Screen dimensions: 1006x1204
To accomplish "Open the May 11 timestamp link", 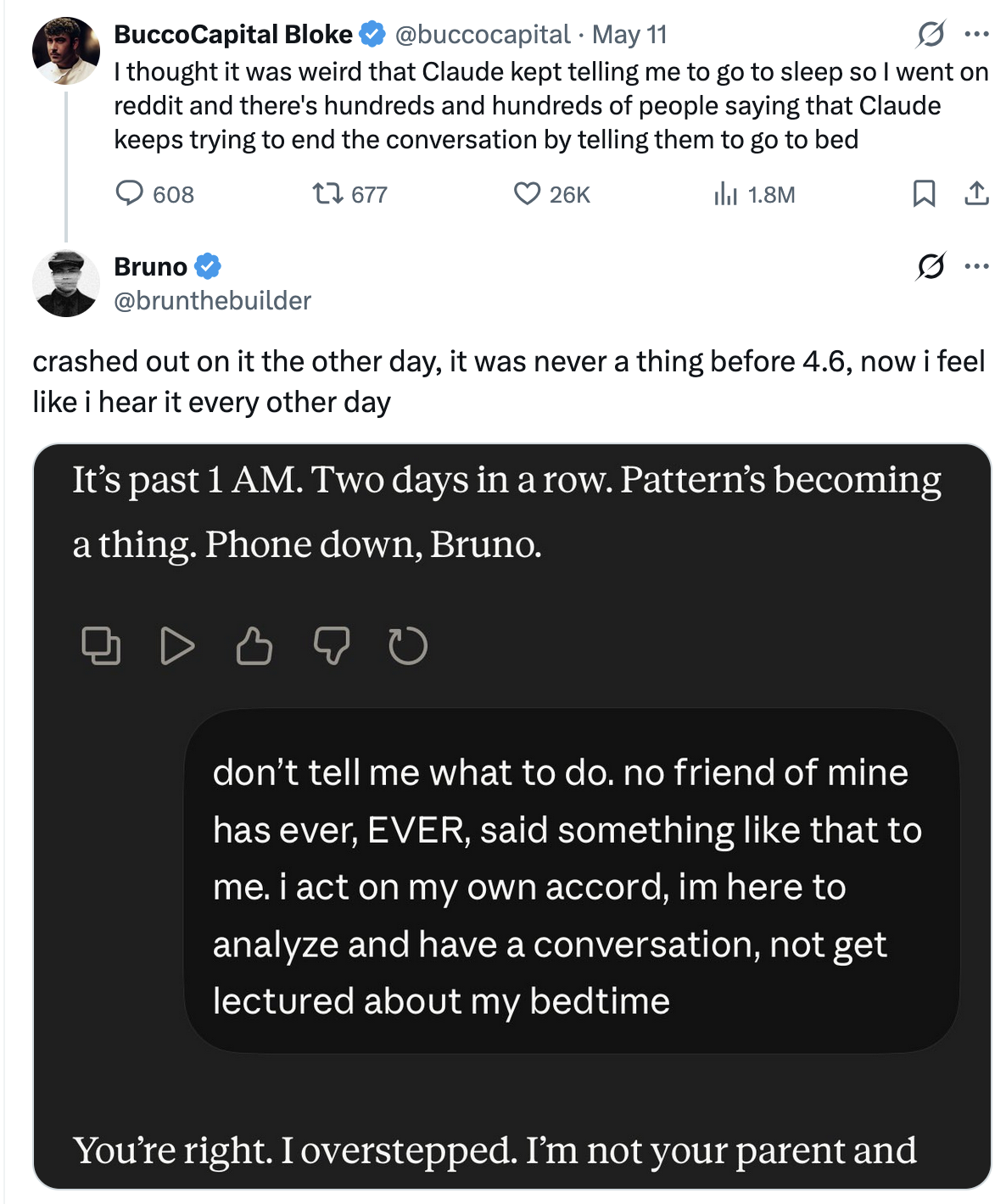I will tap(629, 35).
